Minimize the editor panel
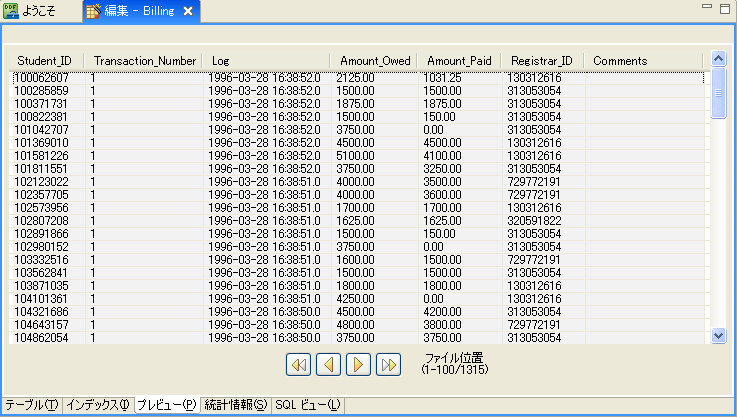This screenshot has width=737, height=417. tap(708, 8)
